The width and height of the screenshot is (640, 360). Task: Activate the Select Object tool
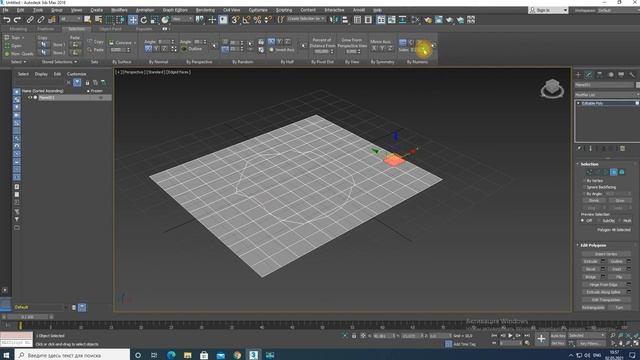tap(88, 20)
